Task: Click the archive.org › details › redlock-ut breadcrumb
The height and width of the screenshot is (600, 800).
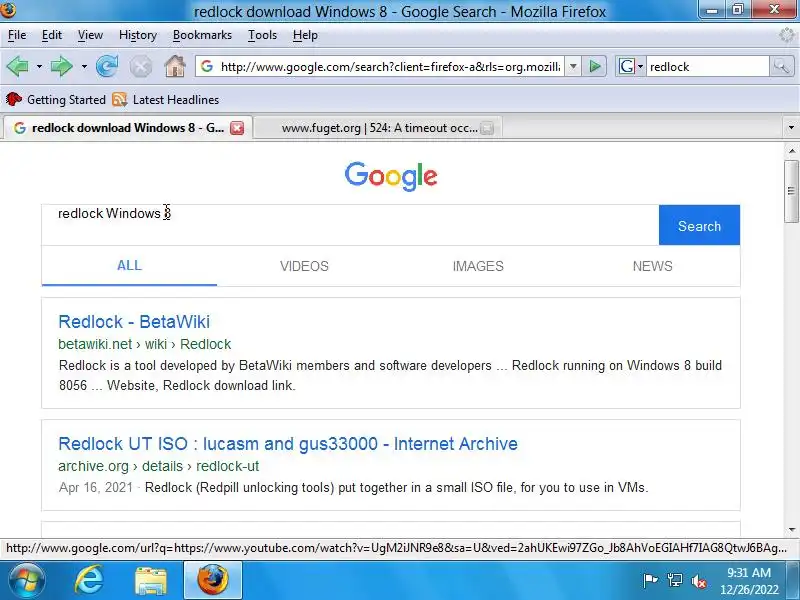Action: pos(159,466)
